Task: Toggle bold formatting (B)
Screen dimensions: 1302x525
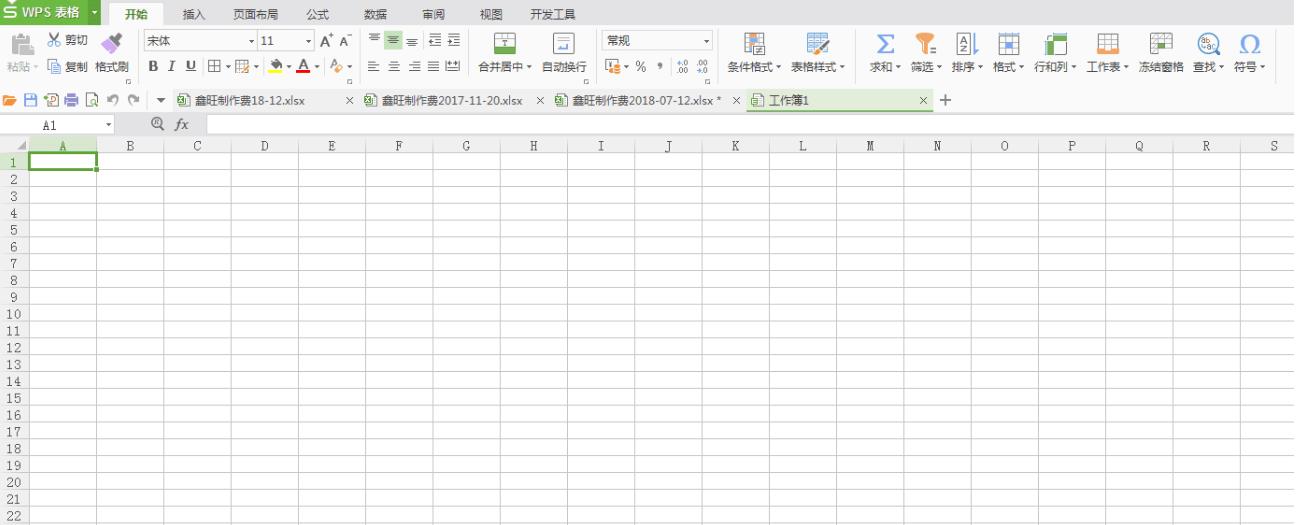Action: point(153,66)
